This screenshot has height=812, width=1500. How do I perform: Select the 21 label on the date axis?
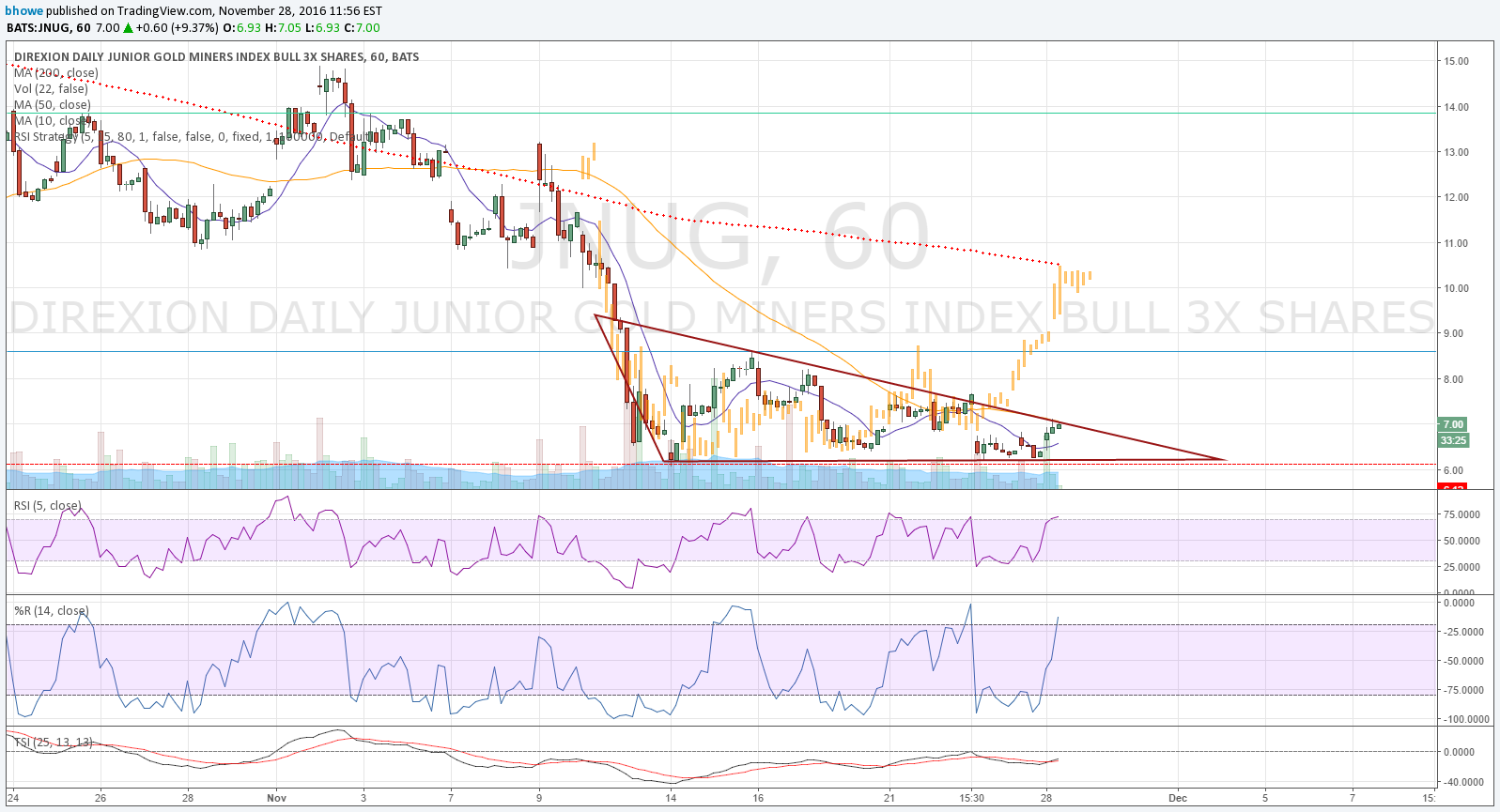[889, 799]
